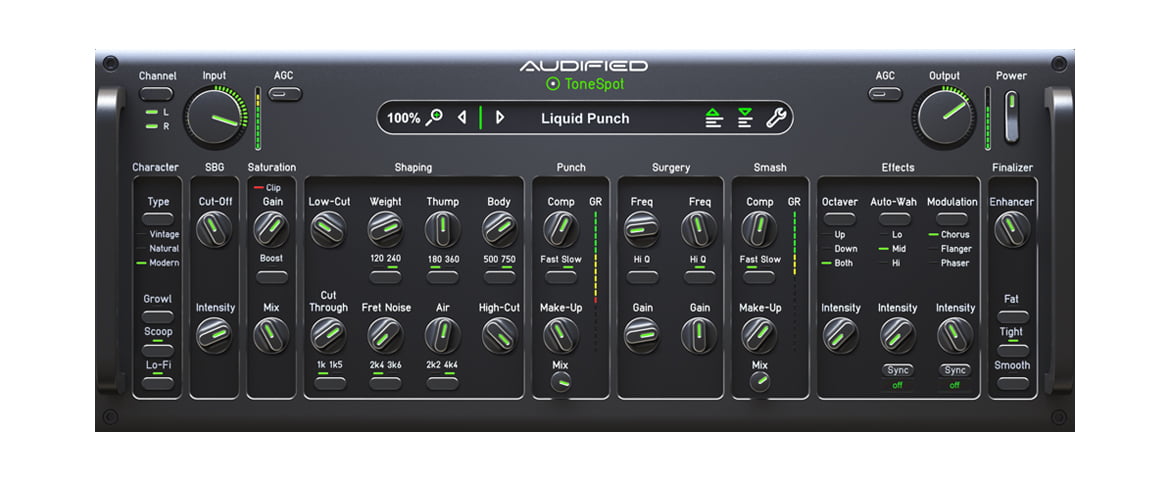The height and width of the screenshot is (480, 1170).
Task: Click the load preset up-arrow icon
Action: [714, 117]
